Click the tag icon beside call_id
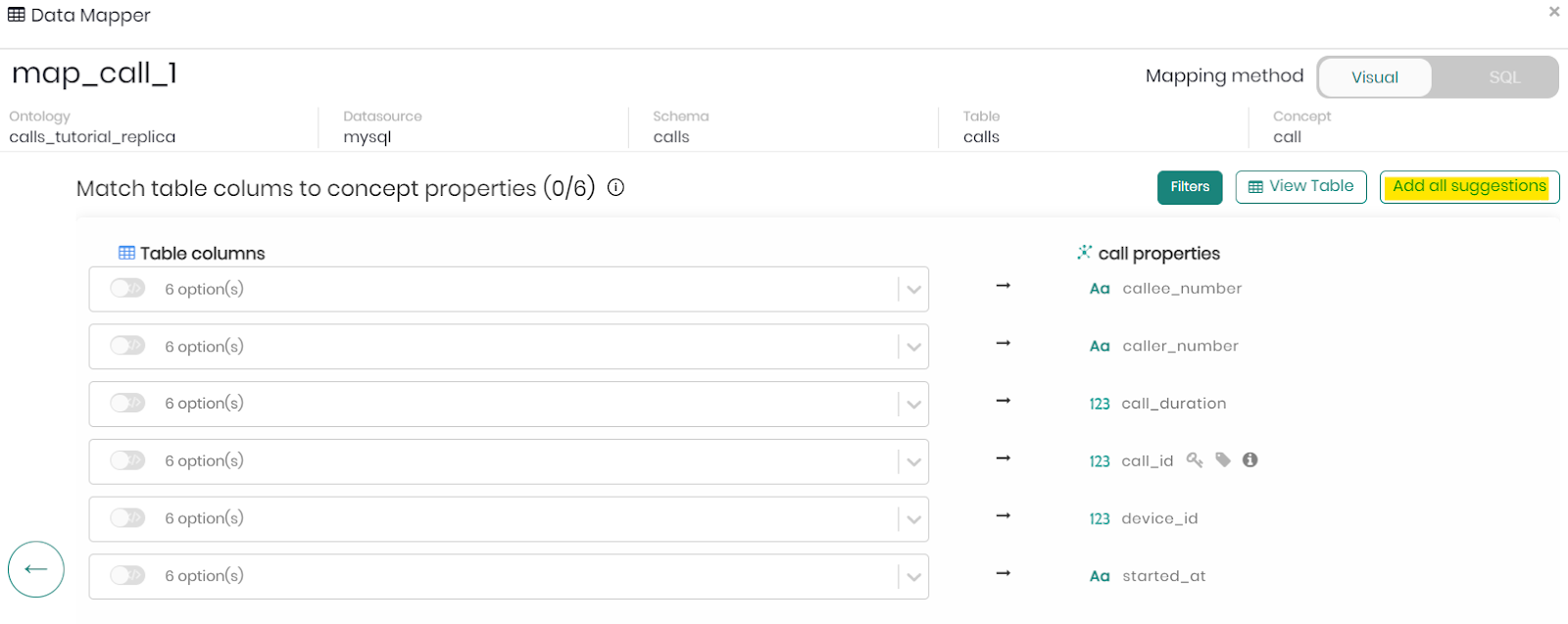Viewport: 1568px width, 624px height. (x=1223, y=460)
